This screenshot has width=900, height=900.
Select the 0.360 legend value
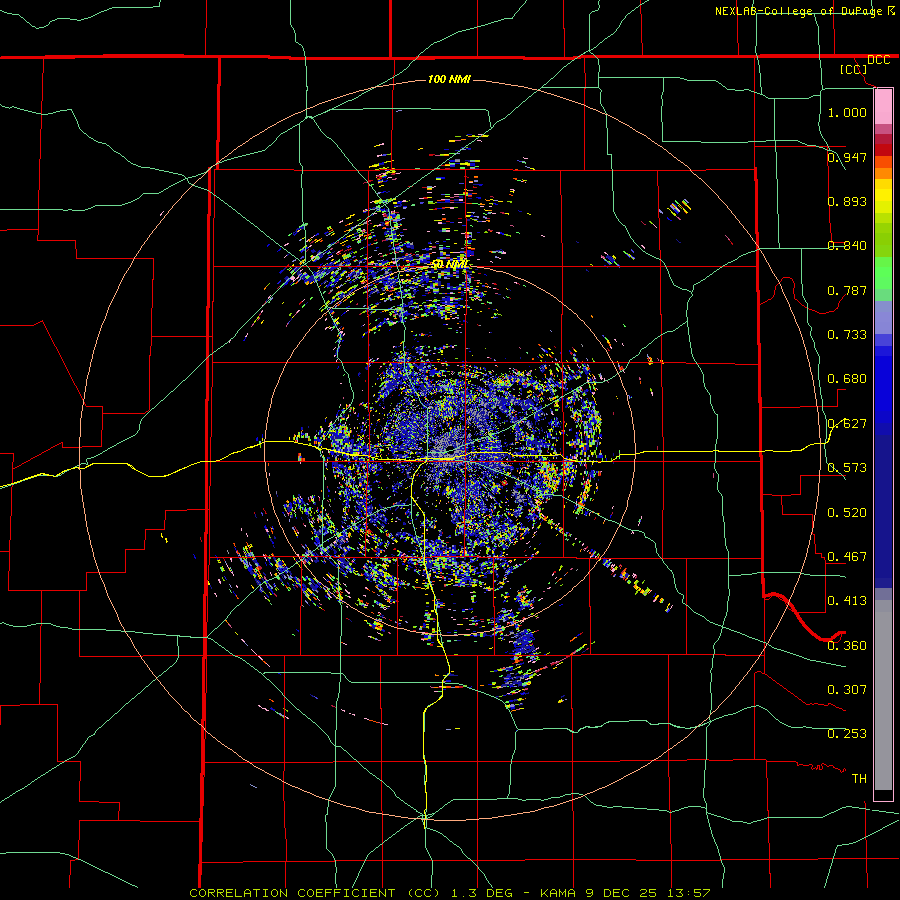coord(847,645)
